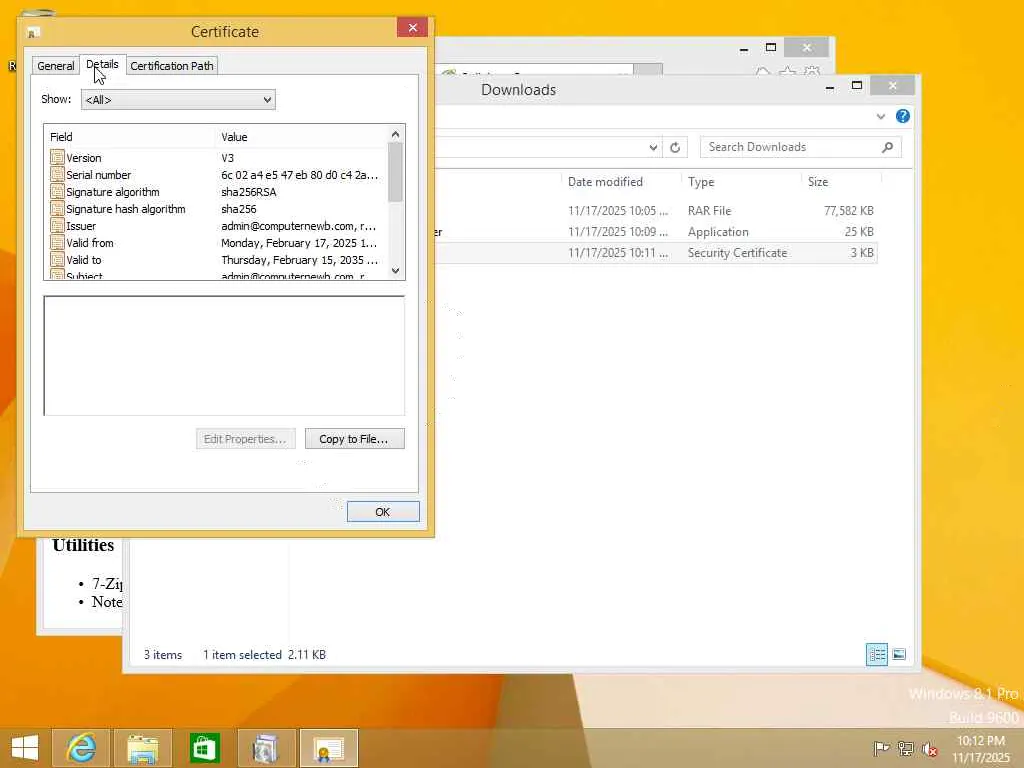Viewport: 1024px width, 768px height.
Task: Open the address bar history dropdown
Action: click(653, 148)
